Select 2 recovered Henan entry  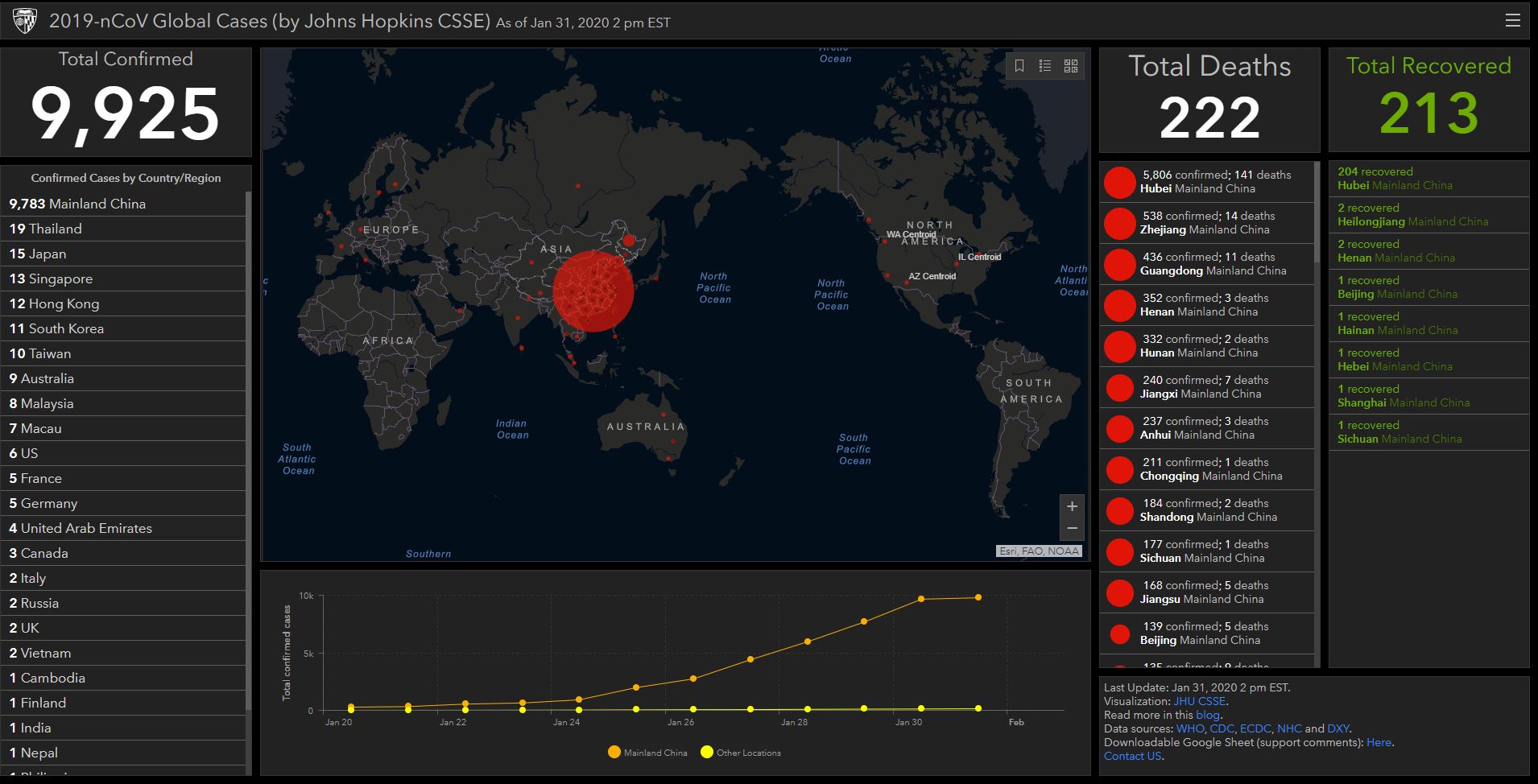pyautogui.click(x=1428, y=251)
